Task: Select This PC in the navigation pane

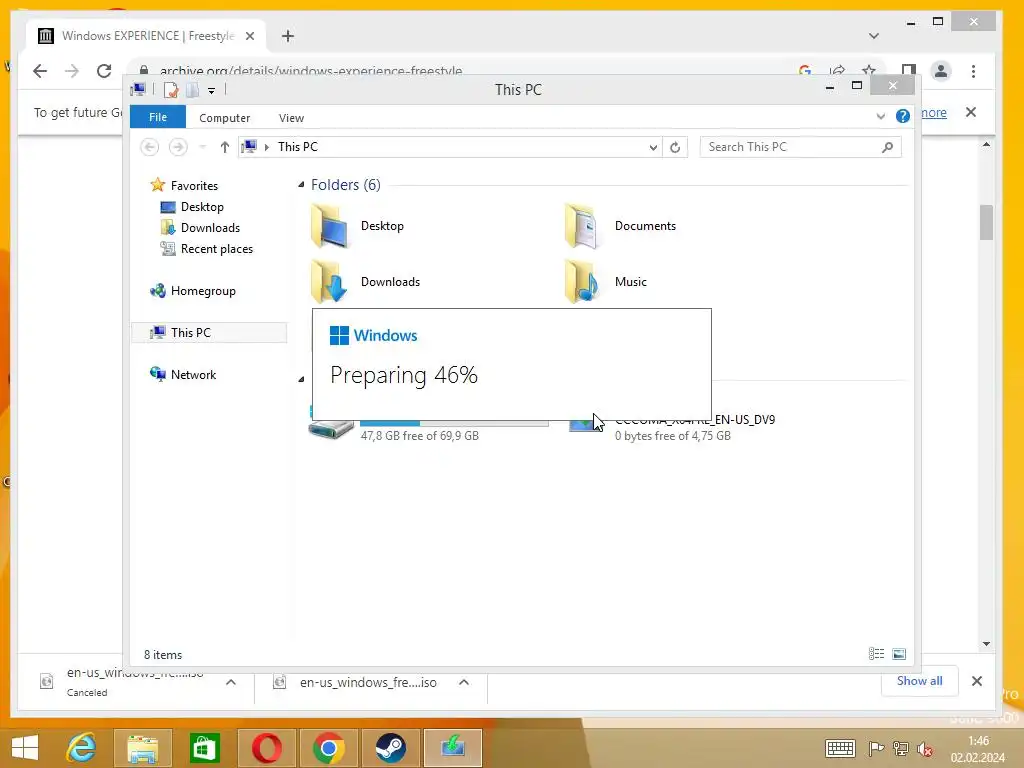Action: (210, 332)
